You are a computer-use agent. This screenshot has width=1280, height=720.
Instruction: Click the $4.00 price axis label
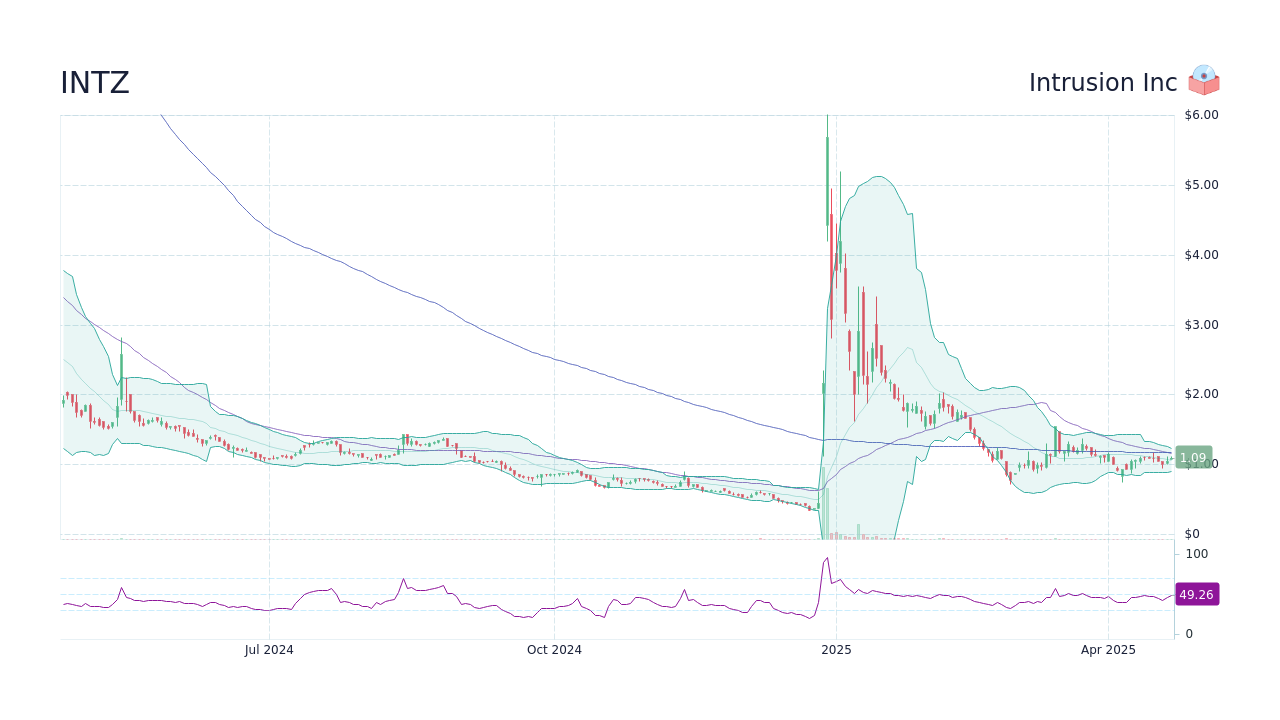click(1201, 255)
